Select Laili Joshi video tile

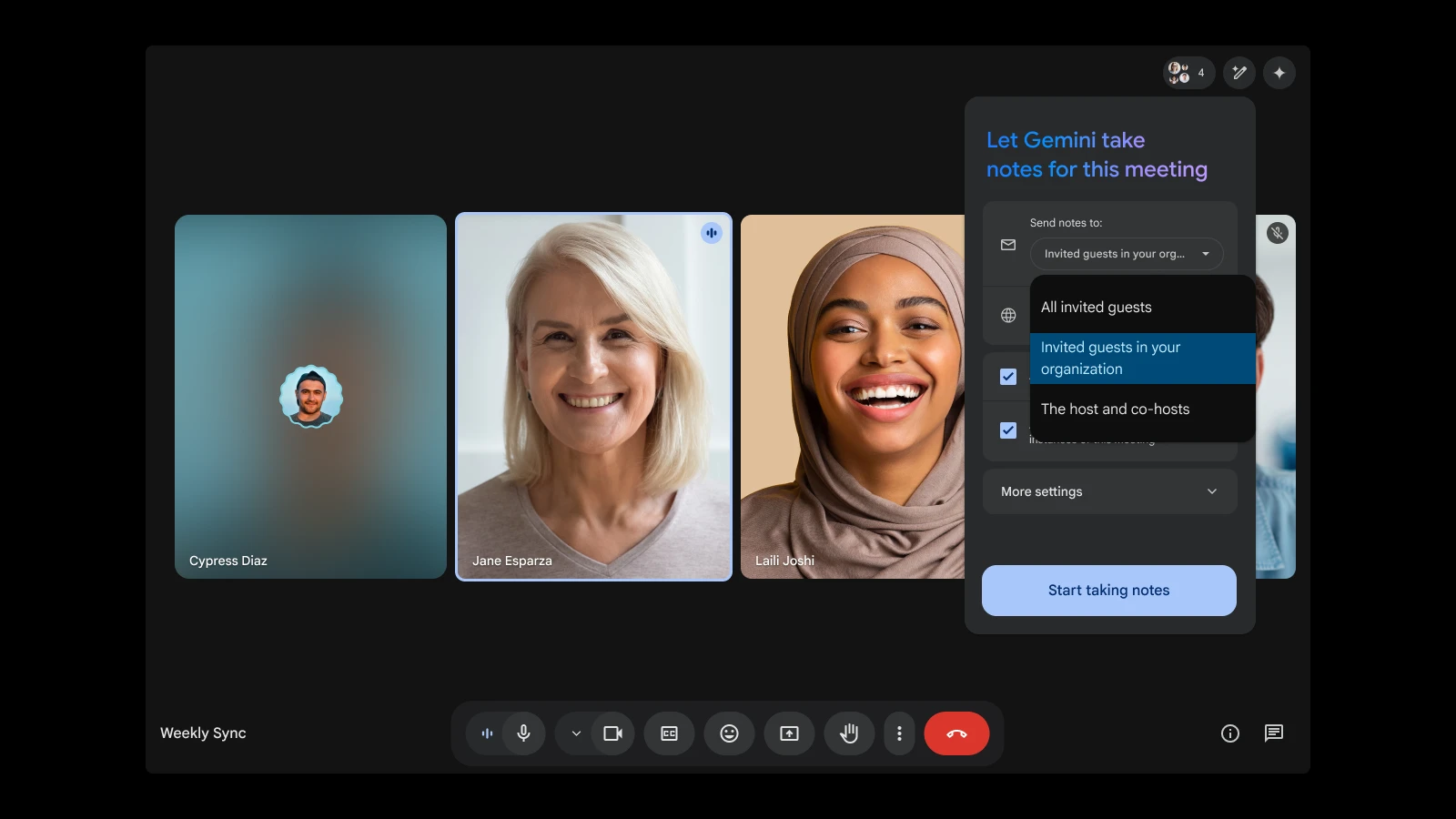pos(853,397)
